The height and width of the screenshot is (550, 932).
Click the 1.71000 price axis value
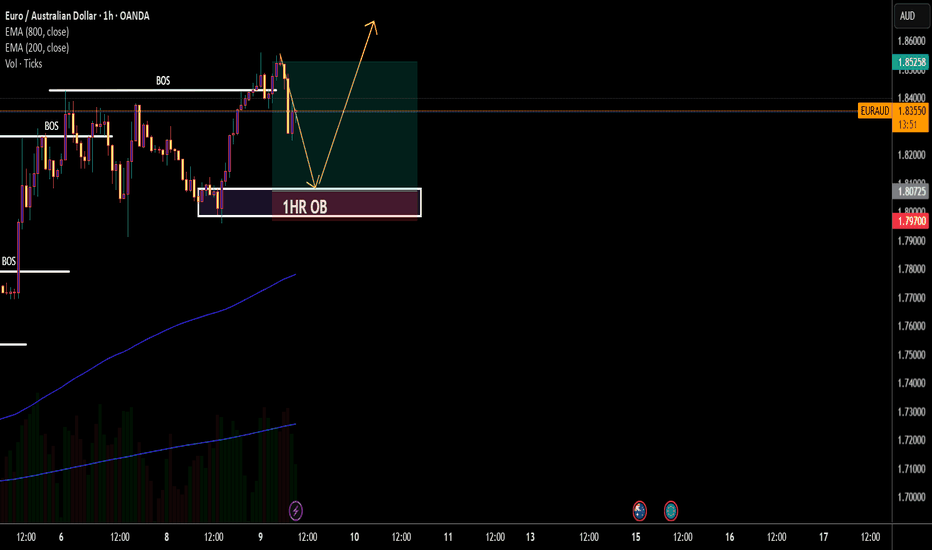click(x=911, y=469)
